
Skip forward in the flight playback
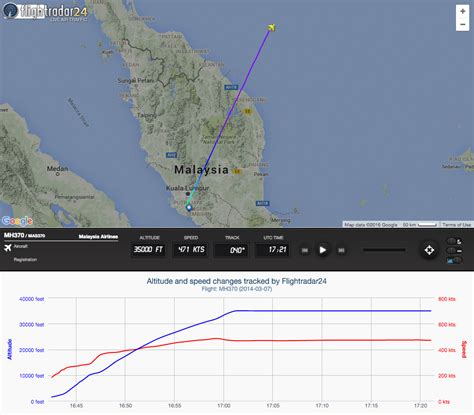tap(341, 250)
